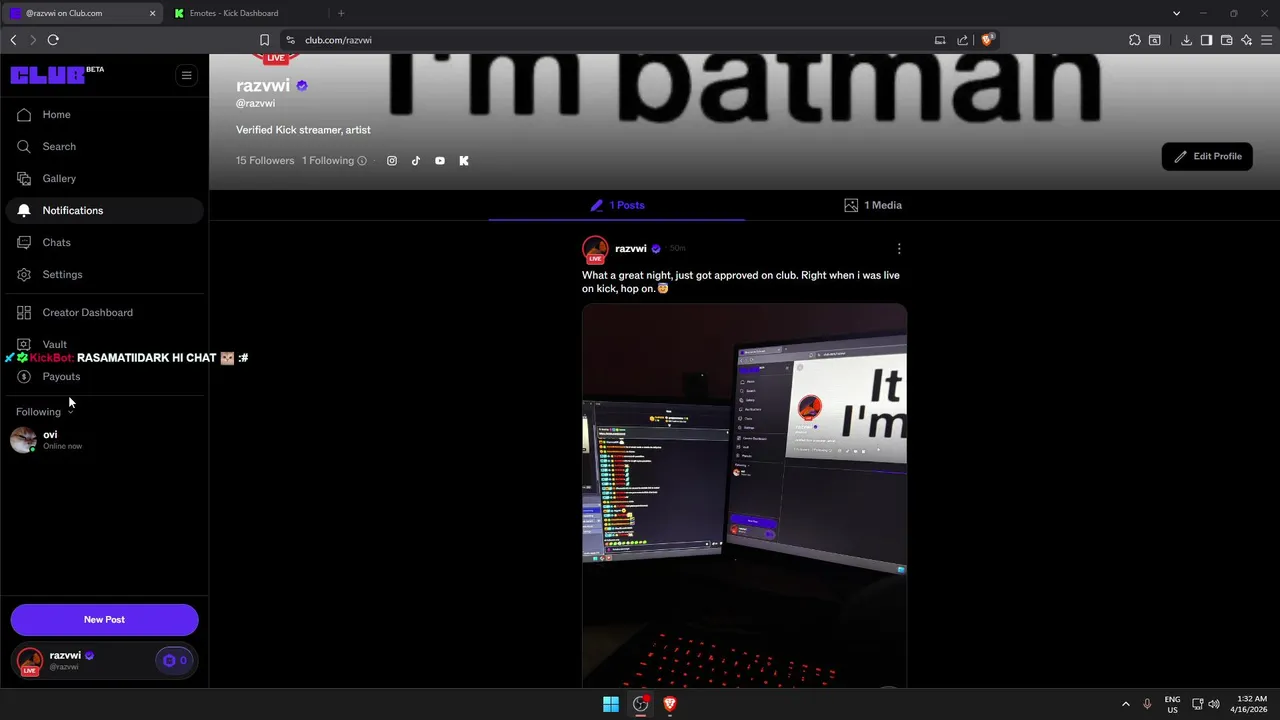This screenshot has width=1280, height=720.
Task: Click the verified badge next to profile name
Action: pyautogui.click(x=302, y=86)
